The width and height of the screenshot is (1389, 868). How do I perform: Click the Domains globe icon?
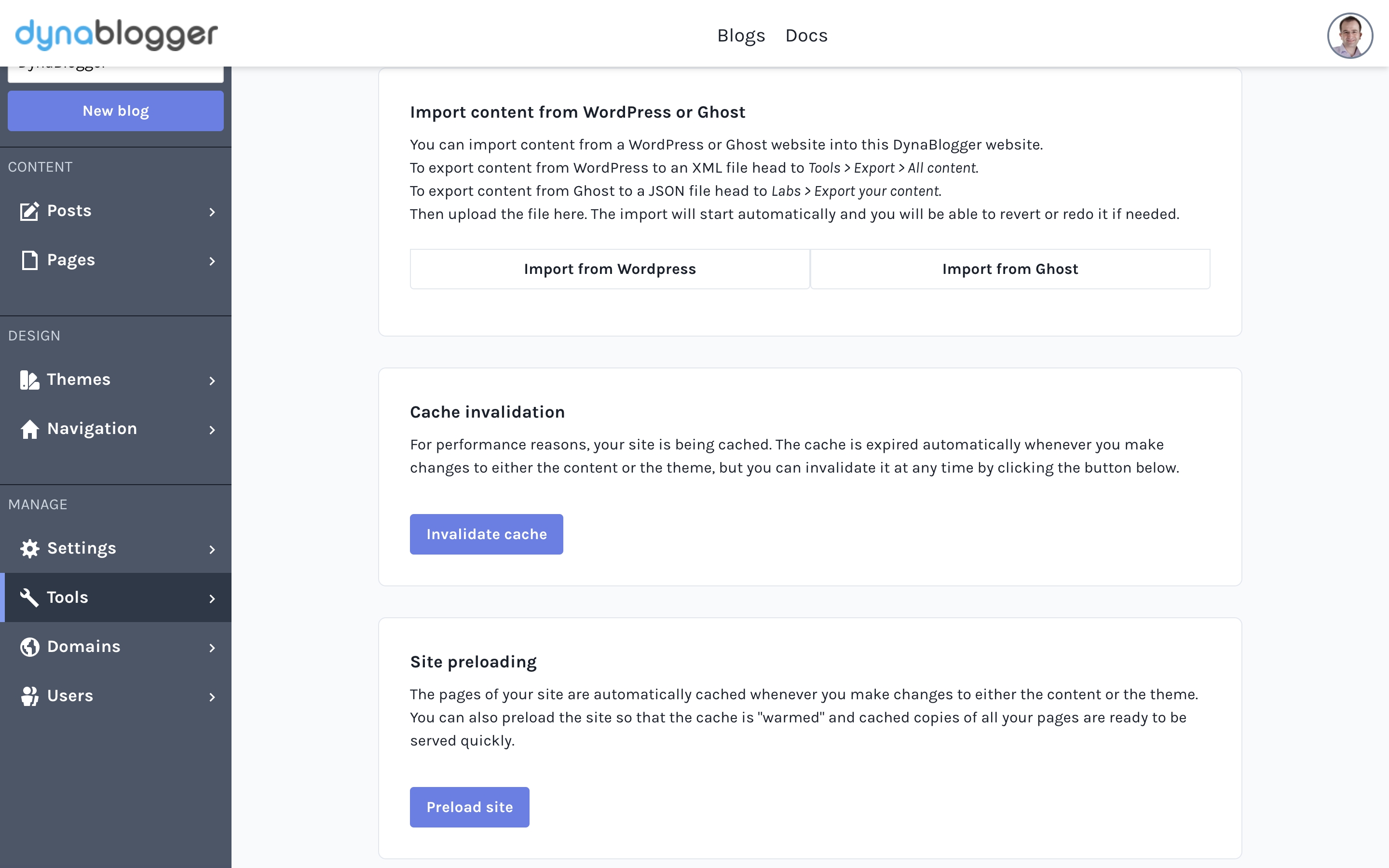tap(29, 647)
